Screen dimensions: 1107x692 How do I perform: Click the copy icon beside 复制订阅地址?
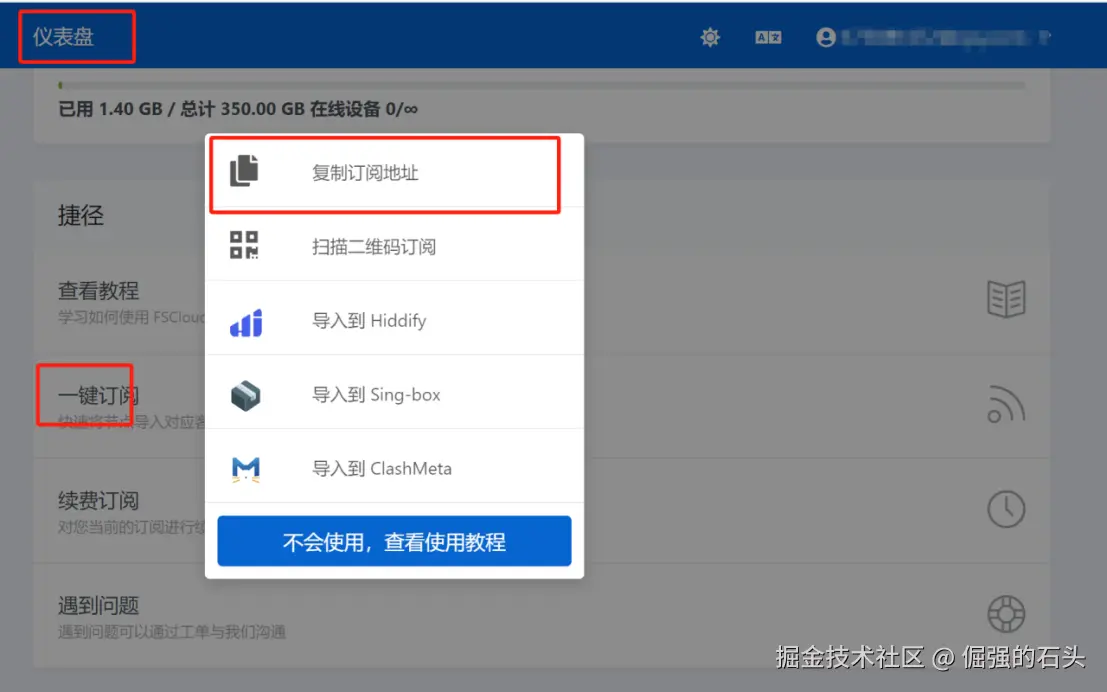pyautogui.click(x=244, y=171)
